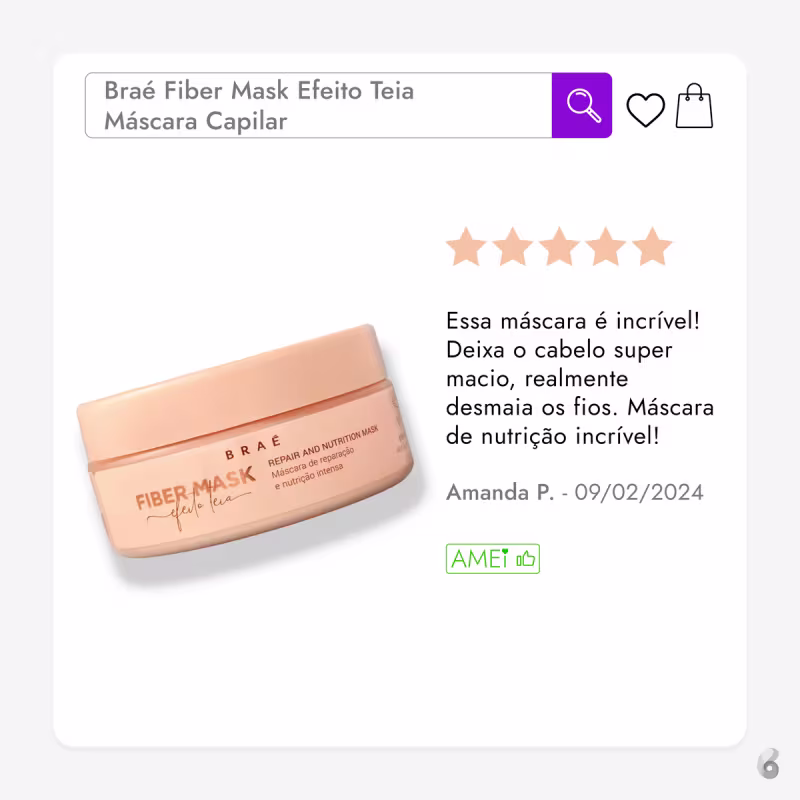The width and height of the screenshot is (800, 800).
Task: Click the gray logo in bottom corner
Action: pos(769,764)
